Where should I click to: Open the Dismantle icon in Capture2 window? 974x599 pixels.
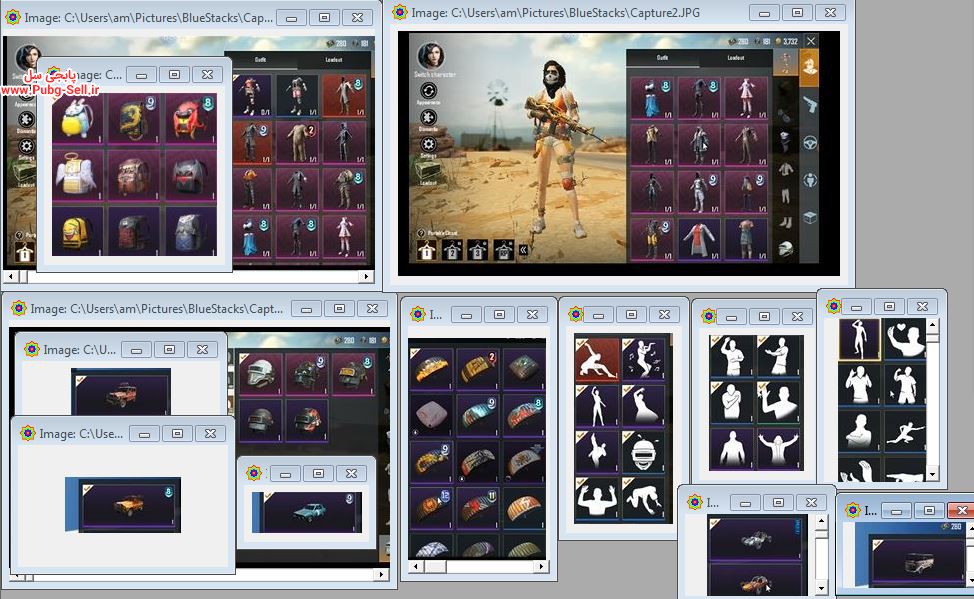pyautogui.click(x=428, y=117)
